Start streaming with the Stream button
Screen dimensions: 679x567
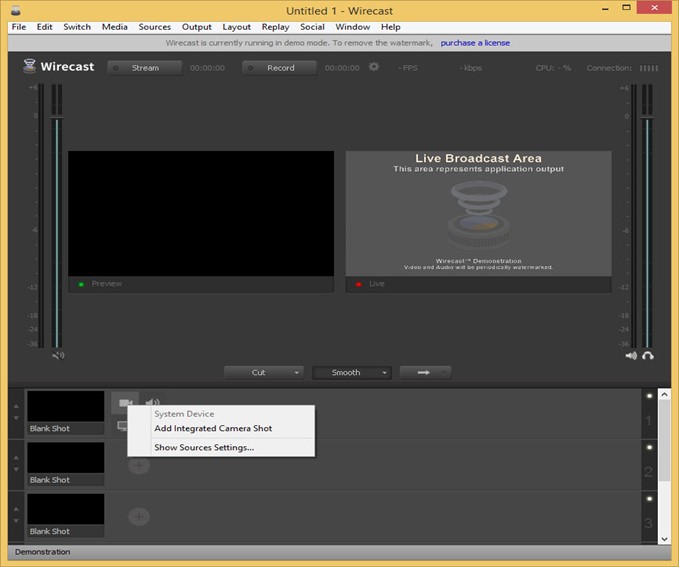[x=145, y=68]
